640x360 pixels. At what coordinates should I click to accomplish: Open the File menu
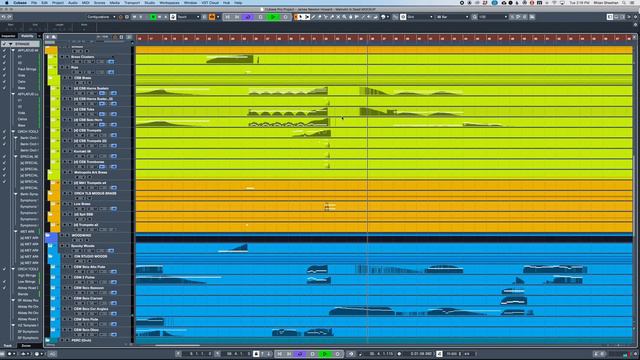pos(34,3)
